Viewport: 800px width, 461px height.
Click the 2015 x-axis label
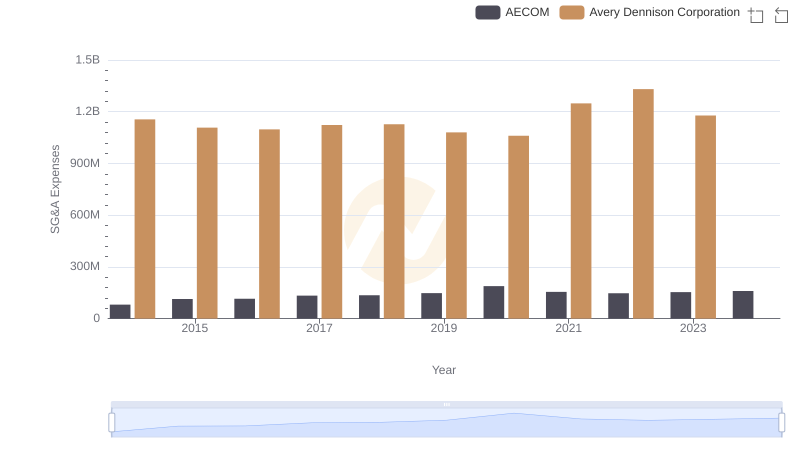point(194,328)
